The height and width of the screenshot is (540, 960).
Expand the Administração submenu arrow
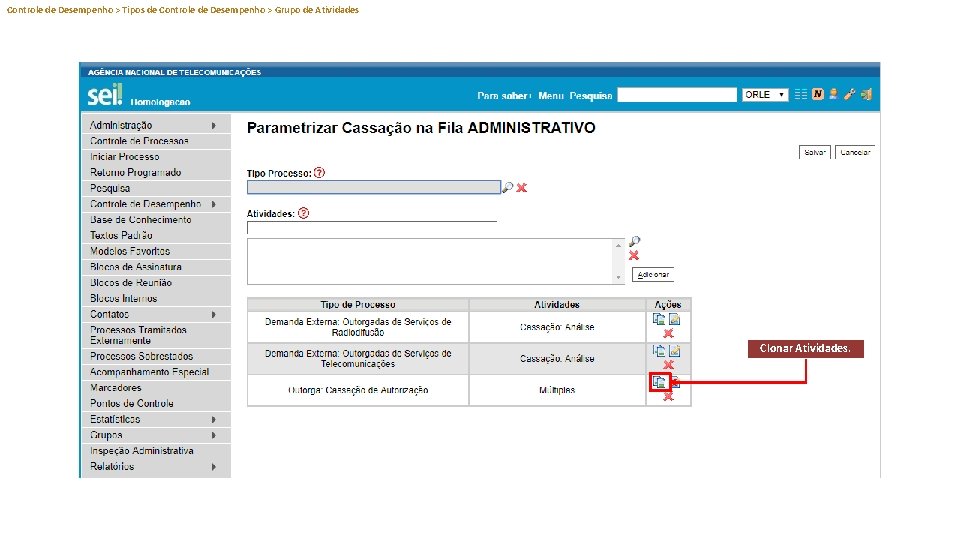coord(214,126)
